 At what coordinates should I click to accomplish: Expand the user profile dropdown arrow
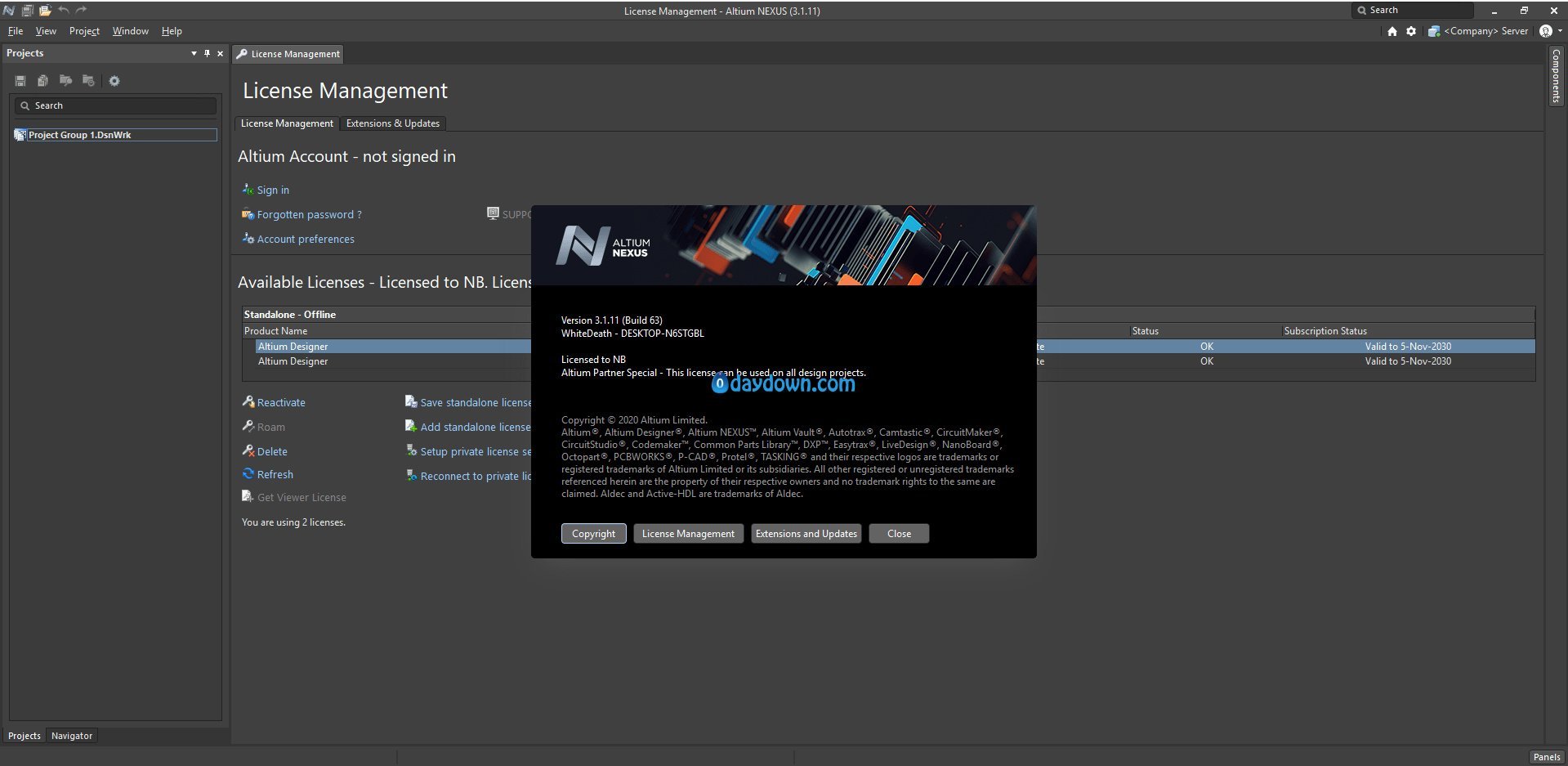click(1560, 31)
